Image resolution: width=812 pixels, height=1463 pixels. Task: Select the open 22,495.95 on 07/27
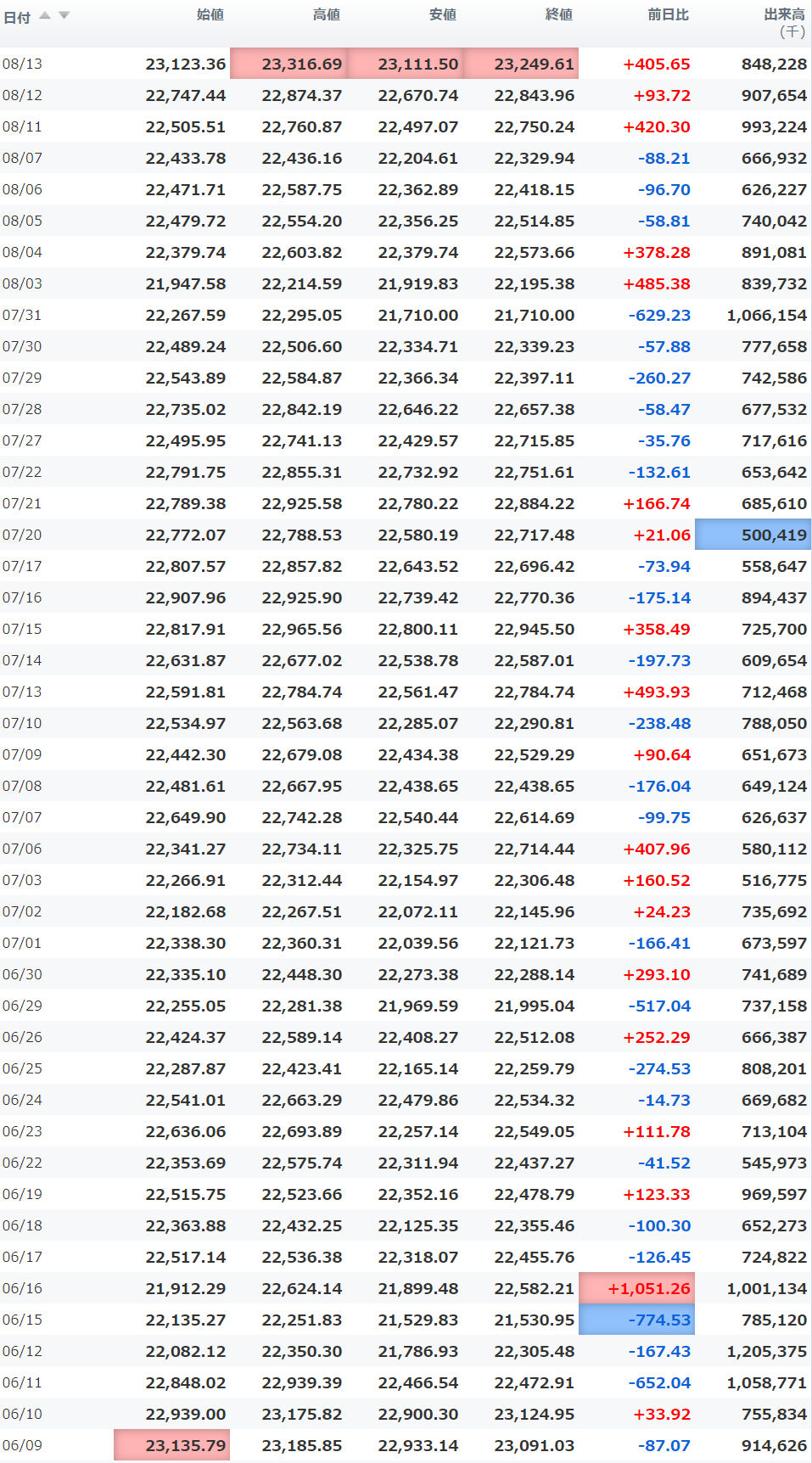pos(186,440)
